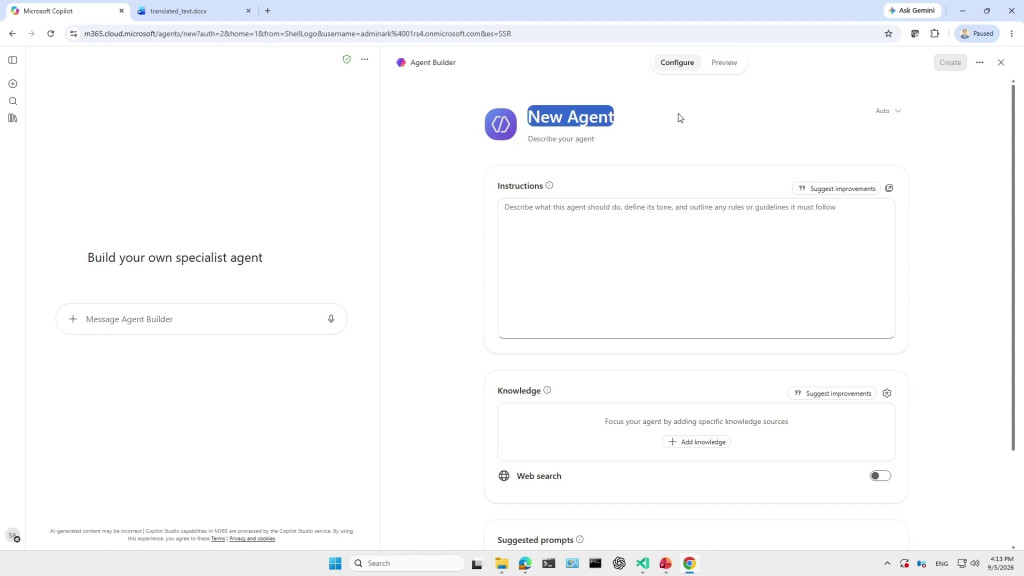
Task: Open the library icon in left sidebar
Action: point(12,118)
